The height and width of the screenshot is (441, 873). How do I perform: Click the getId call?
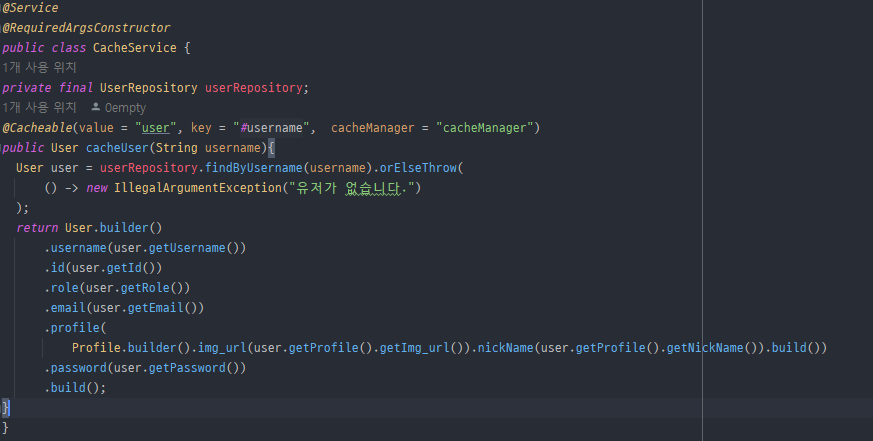point(124,268)
